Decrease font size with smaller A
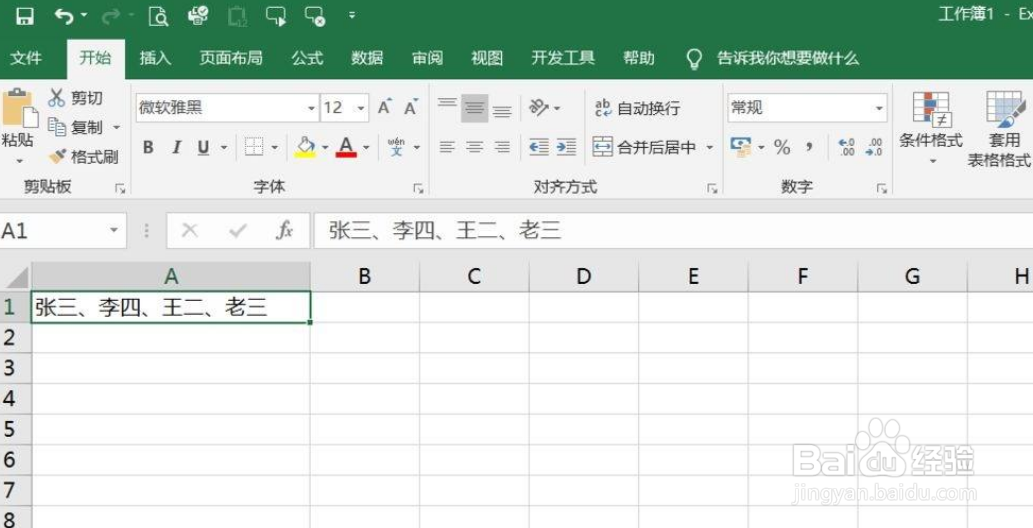 [412, 107]
